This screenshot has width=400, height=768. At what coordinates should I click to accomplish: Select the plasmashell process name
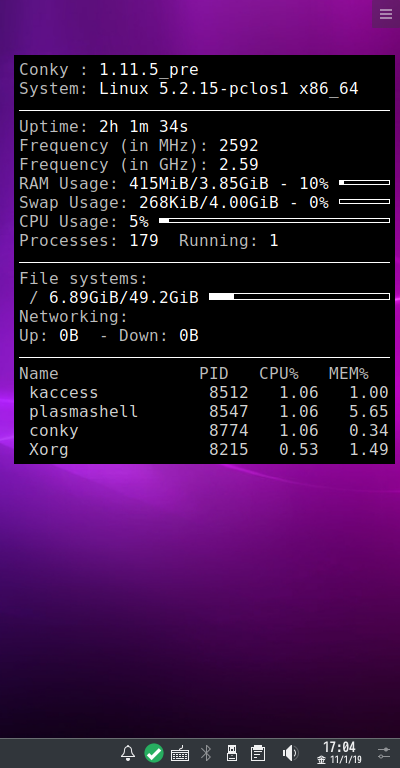(x=84, y=412)
